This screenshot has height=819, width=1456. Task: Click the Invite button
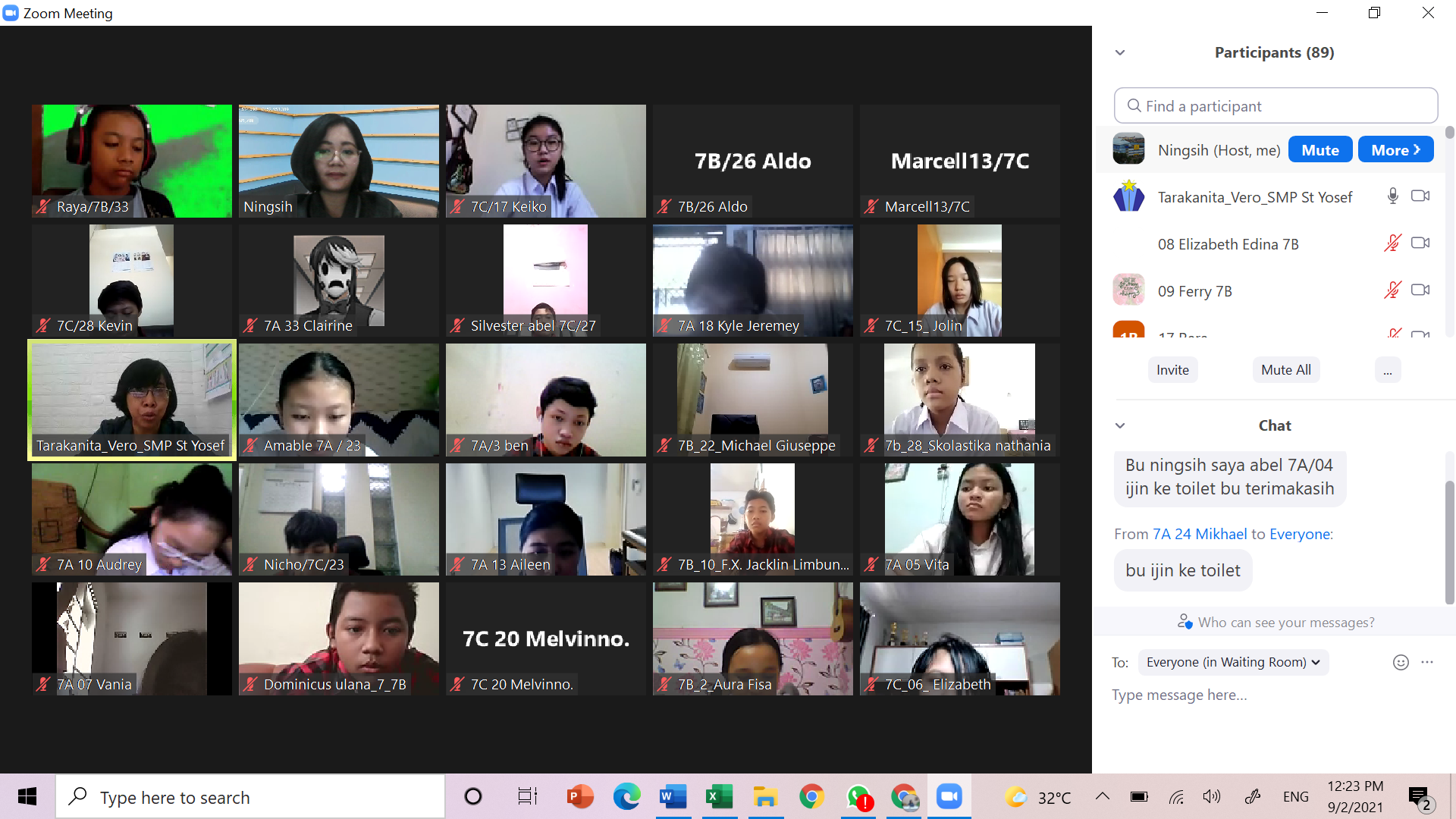pyautogui.click(x=1172, y=370)
